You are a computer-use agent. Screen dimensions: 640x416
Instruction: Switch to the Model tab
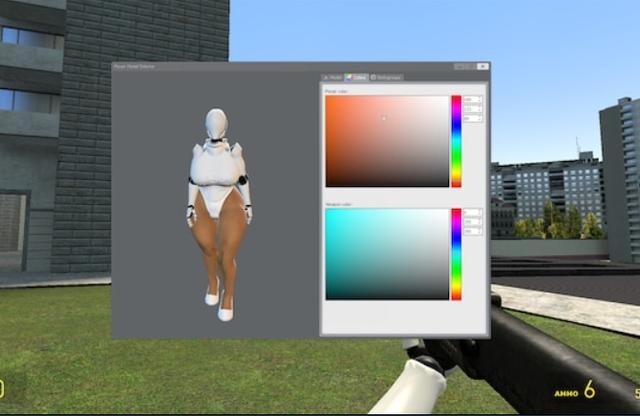332,77
